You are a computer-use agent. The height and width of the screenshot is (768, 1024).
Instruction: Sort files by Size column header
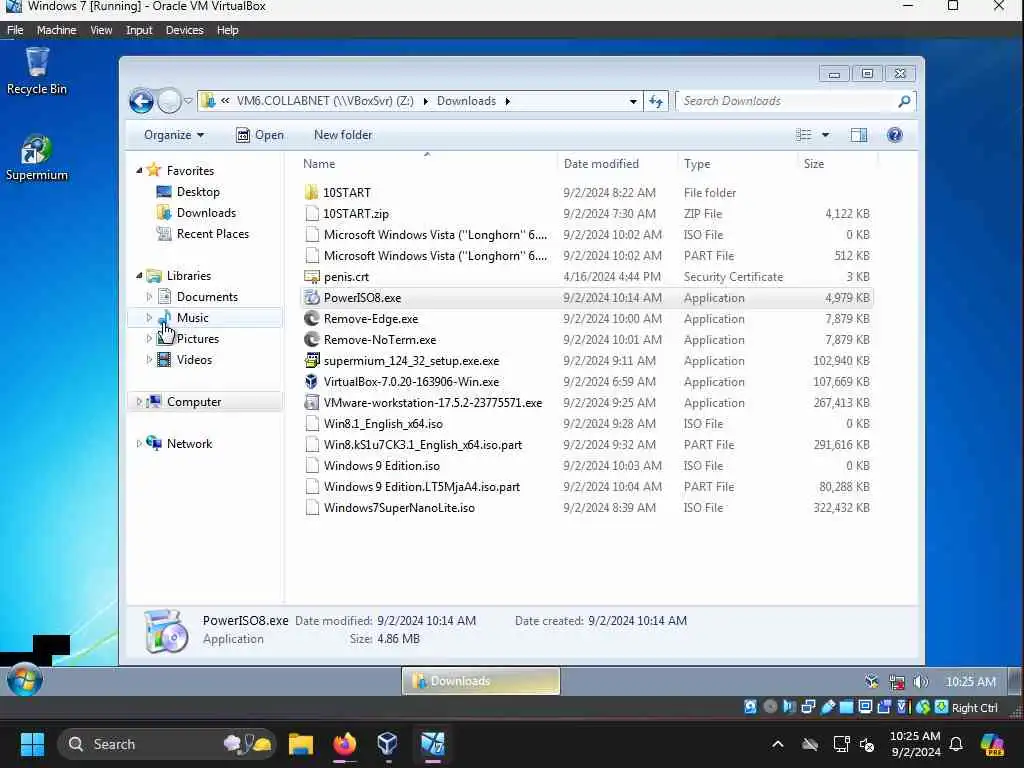(x=837, y=164)
